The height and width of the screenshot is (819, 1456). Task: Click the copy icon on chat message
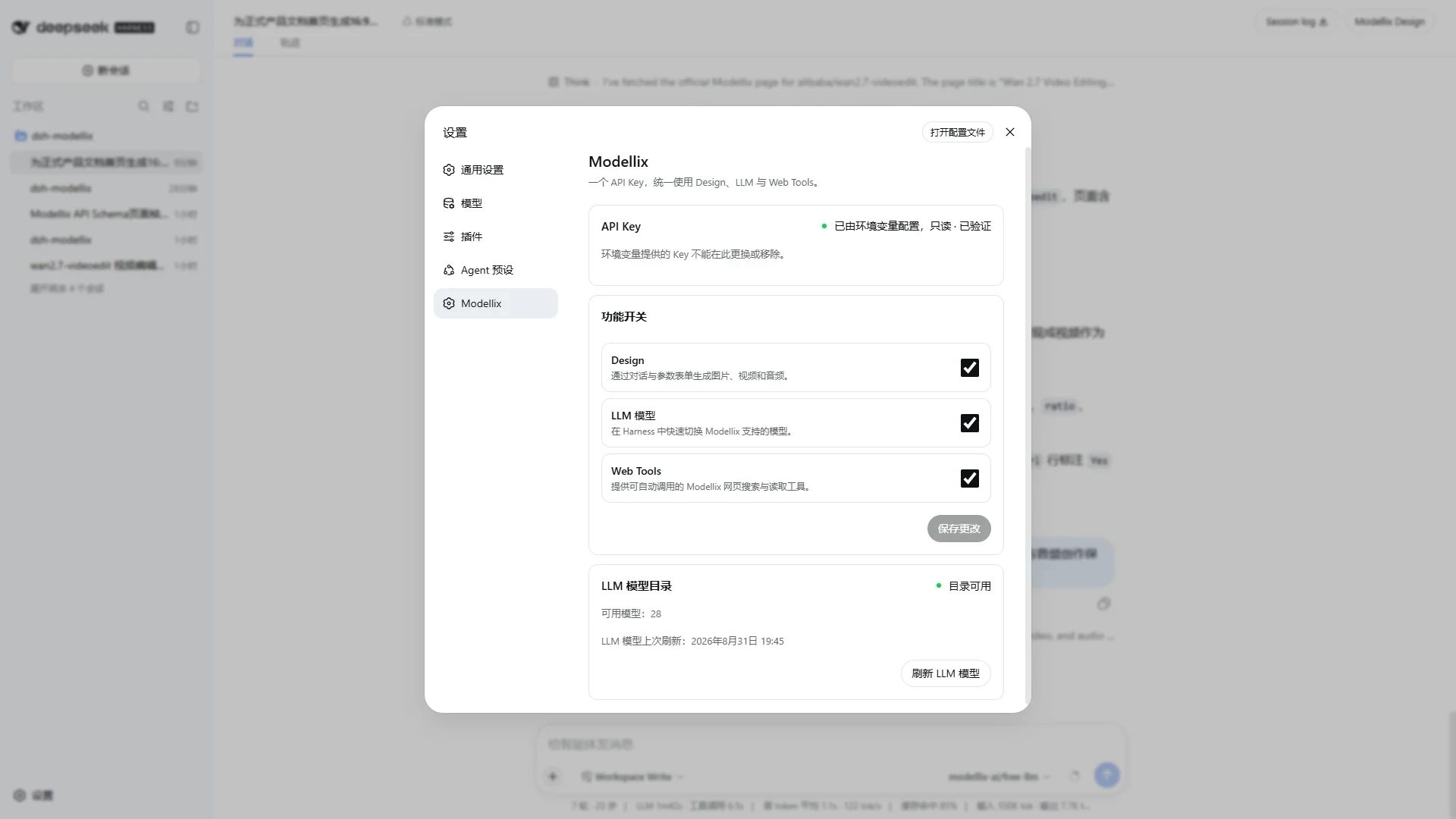(x=1103, y=604)
